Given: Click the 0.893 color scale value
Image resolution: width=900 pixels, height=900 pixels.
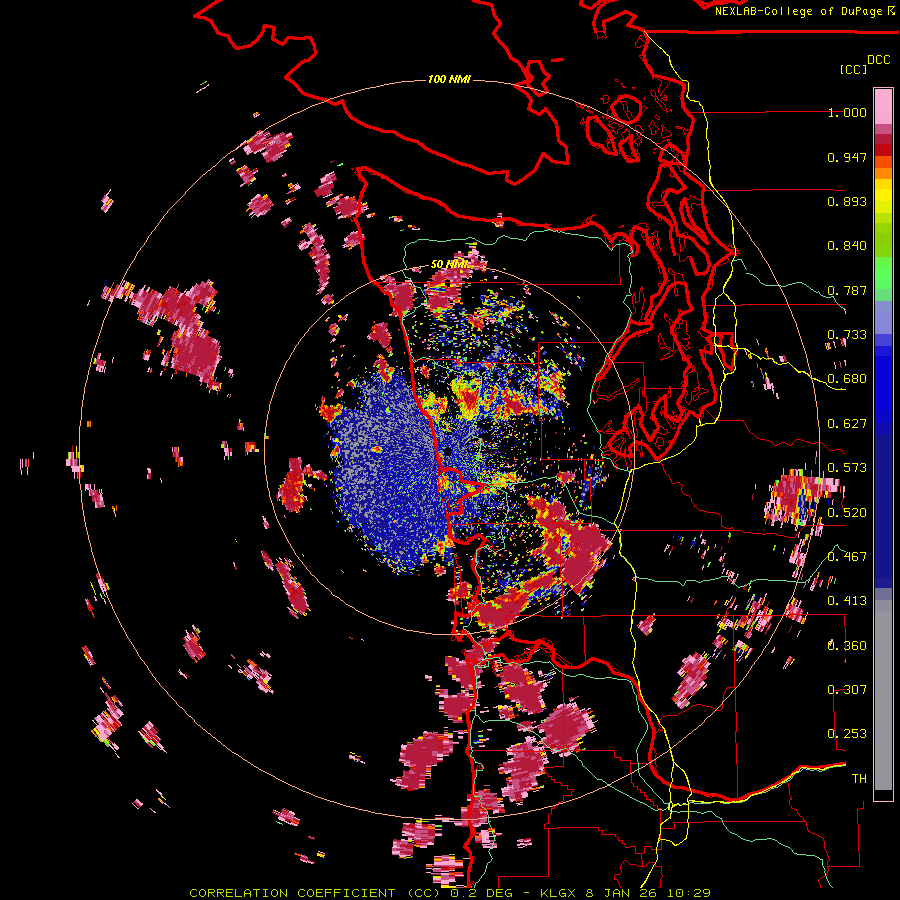Looking at the screenshot, I should (847, 201).
